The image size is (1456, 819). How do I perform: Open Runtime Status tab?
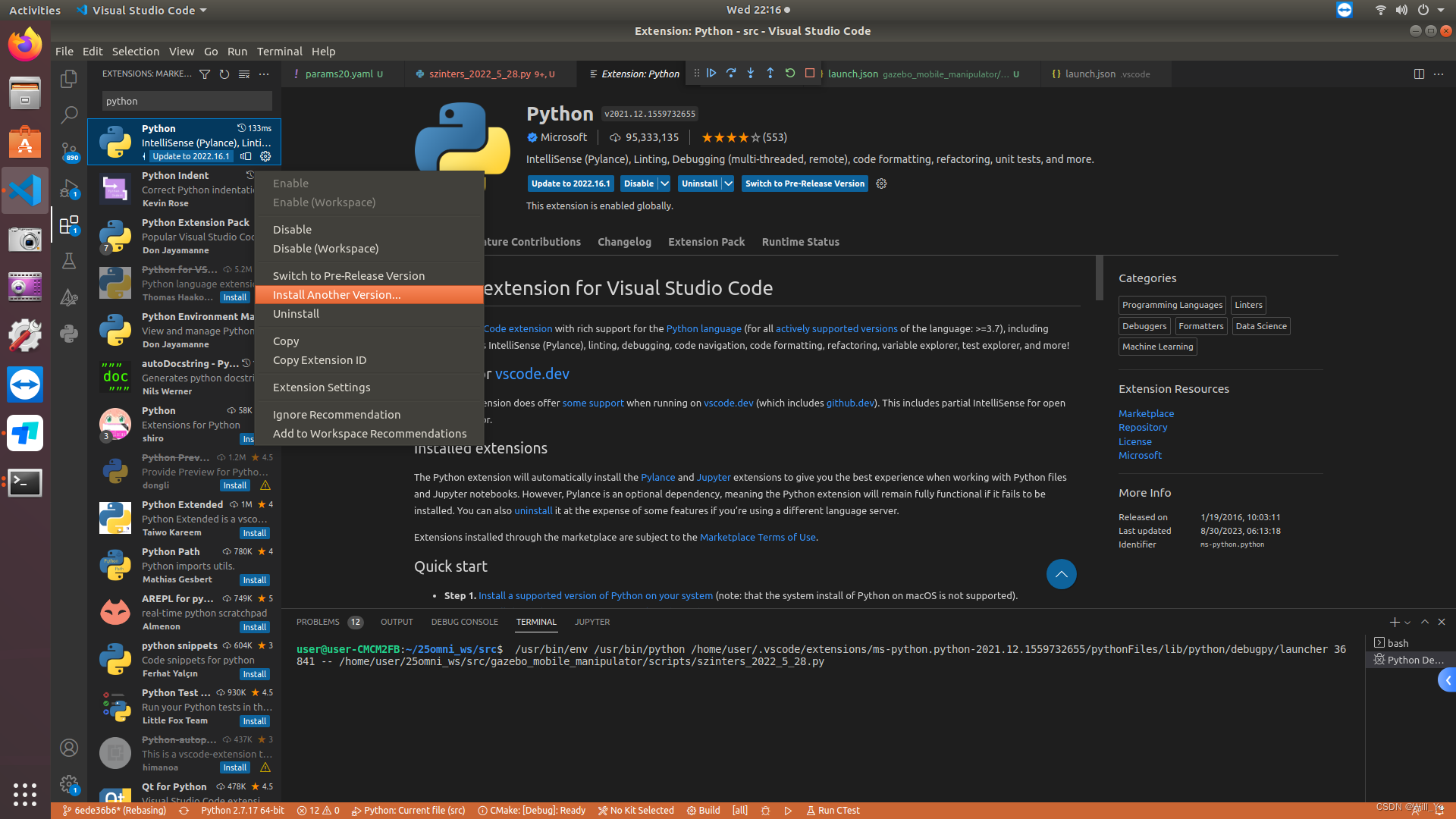(800, 242)
